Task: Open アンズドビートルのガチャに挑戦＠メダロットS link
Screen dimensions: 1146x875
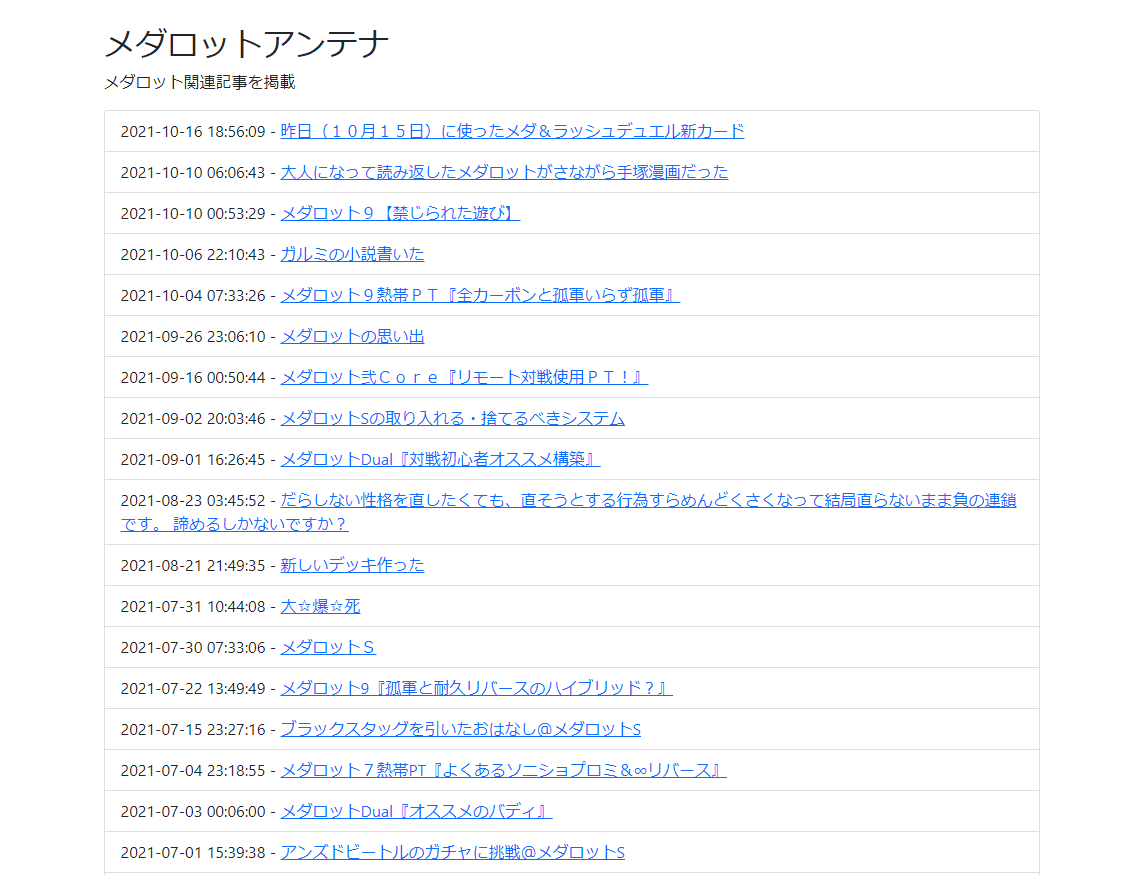Action: [452, 852]
